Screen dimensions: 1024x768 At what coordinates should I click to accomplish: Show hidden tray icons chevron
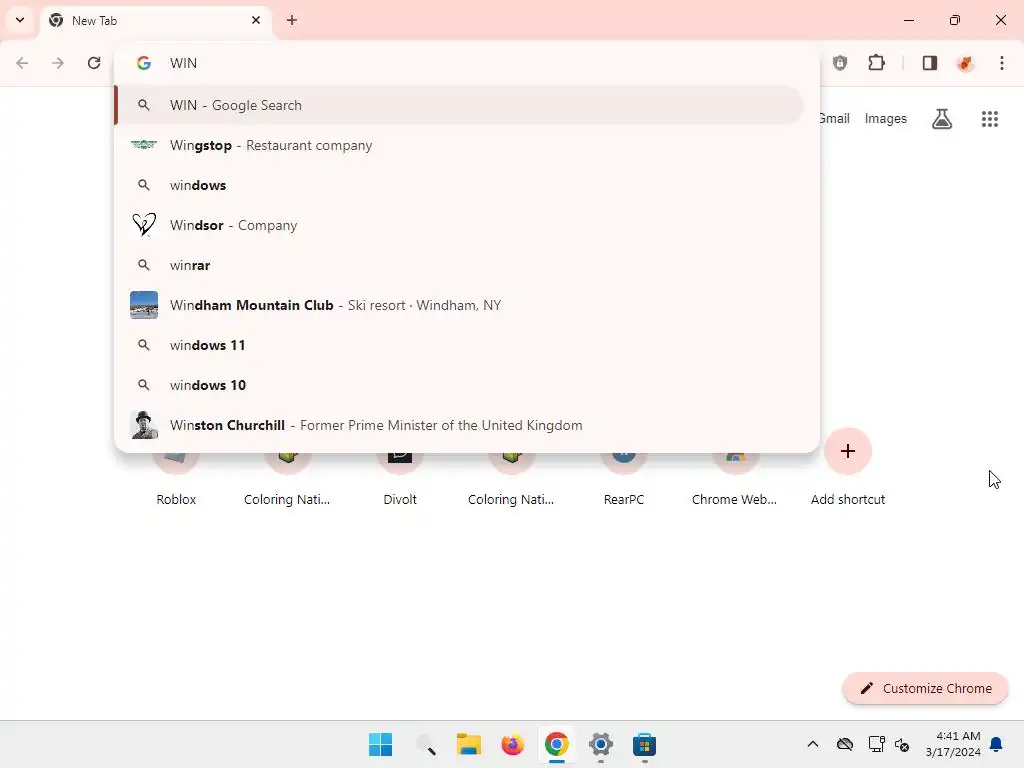812,744
